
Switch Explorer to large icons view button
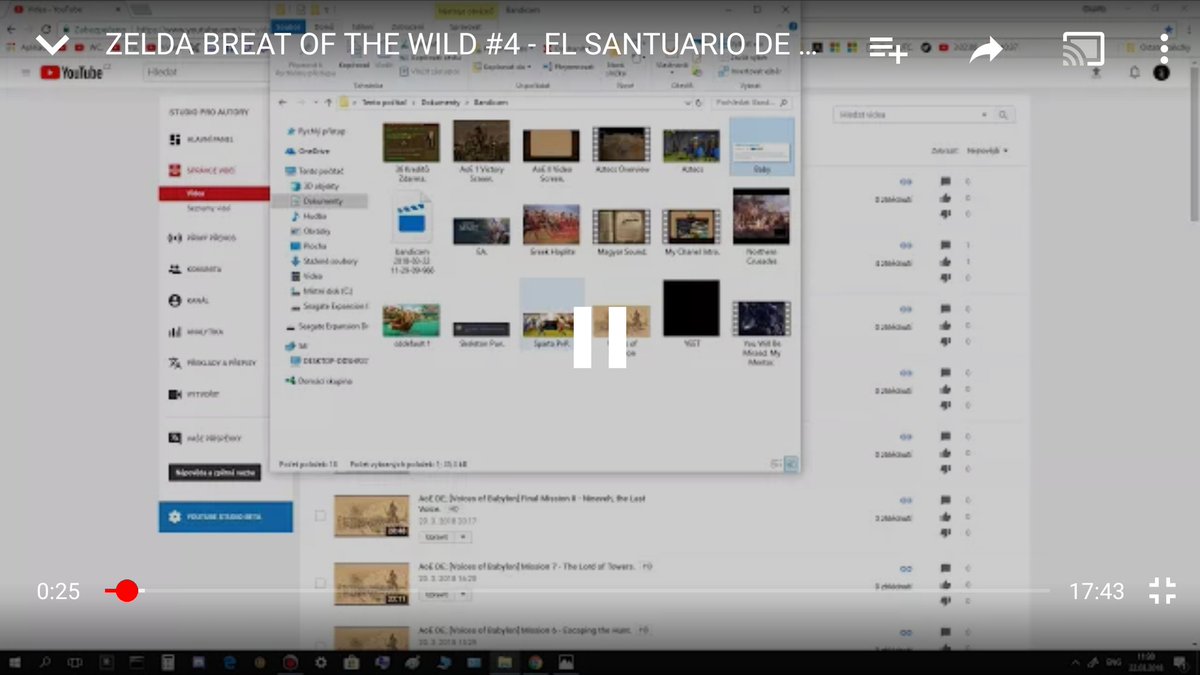(791, 464)
